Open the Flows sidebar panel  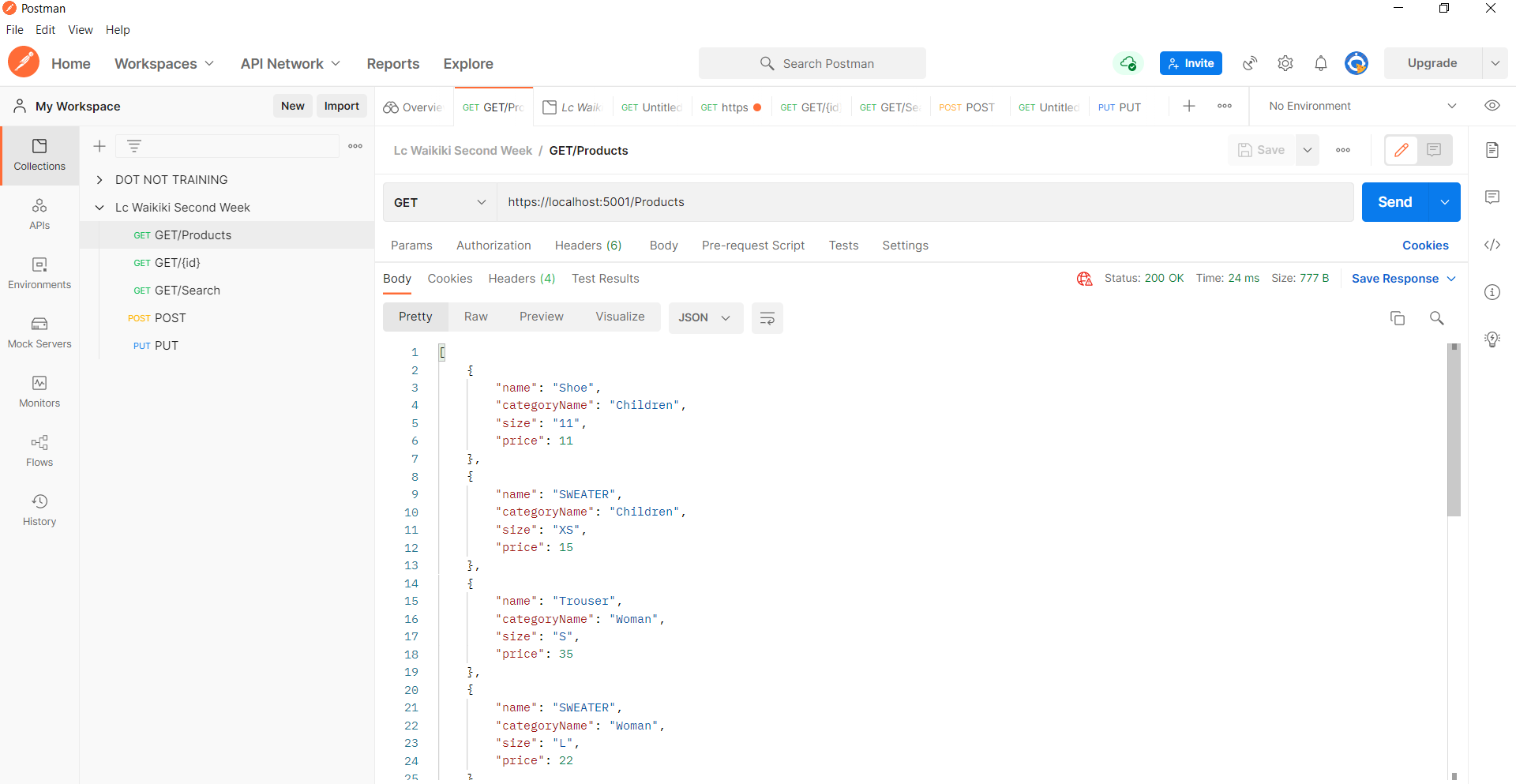click(x=39, y=450)
